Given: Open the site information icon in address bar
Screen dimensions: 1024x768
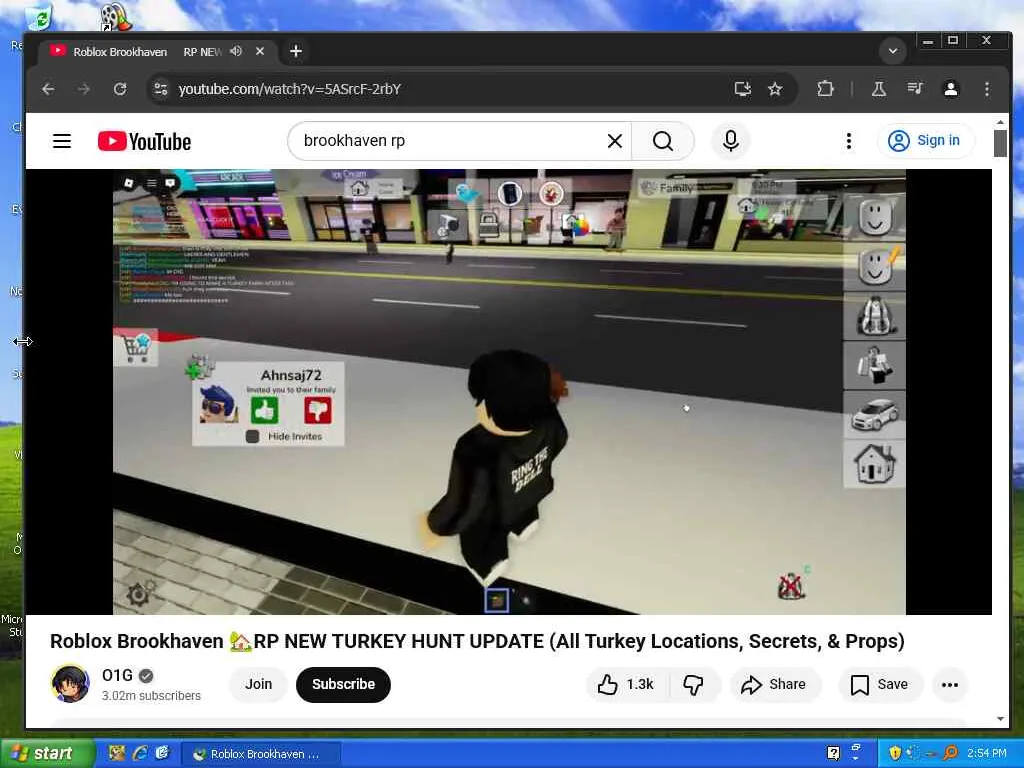Looking at the screenshot, I should [x=161, y=89].
